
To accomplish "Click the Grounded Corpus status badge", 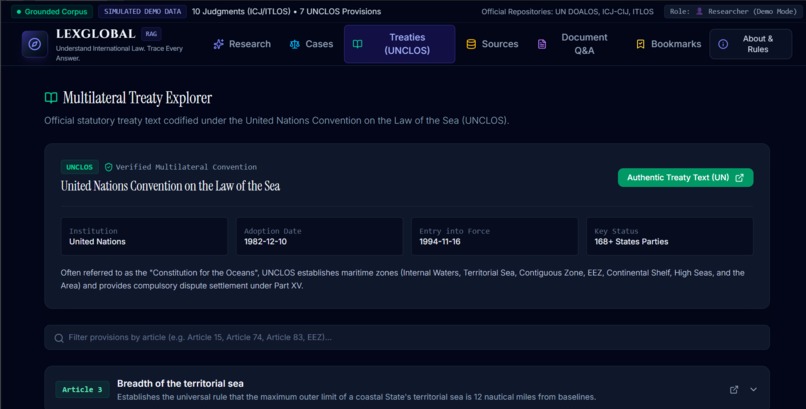I will tap(51, 11).
